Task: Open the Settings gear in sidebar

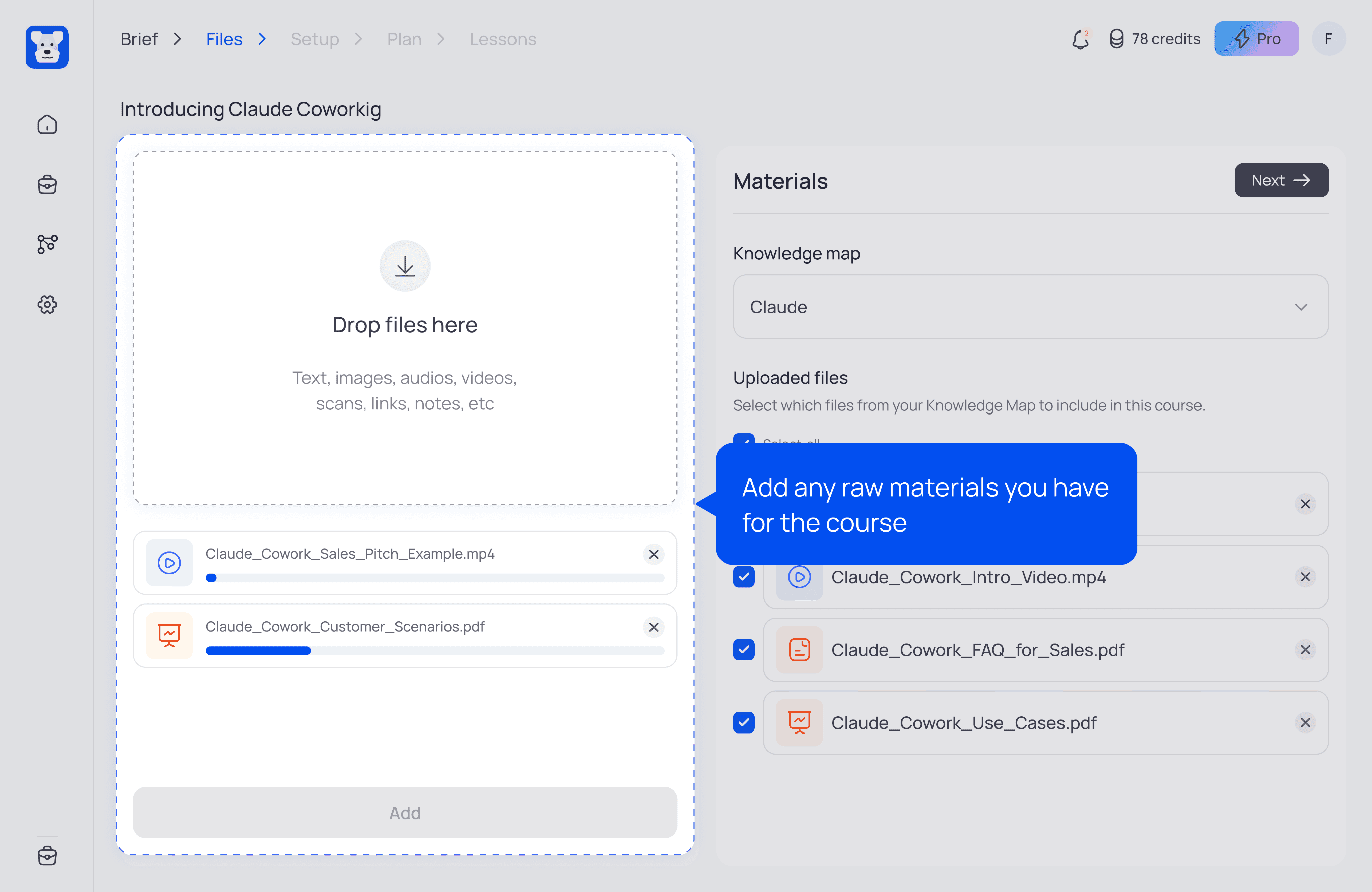Action: (x=47, y=305)
